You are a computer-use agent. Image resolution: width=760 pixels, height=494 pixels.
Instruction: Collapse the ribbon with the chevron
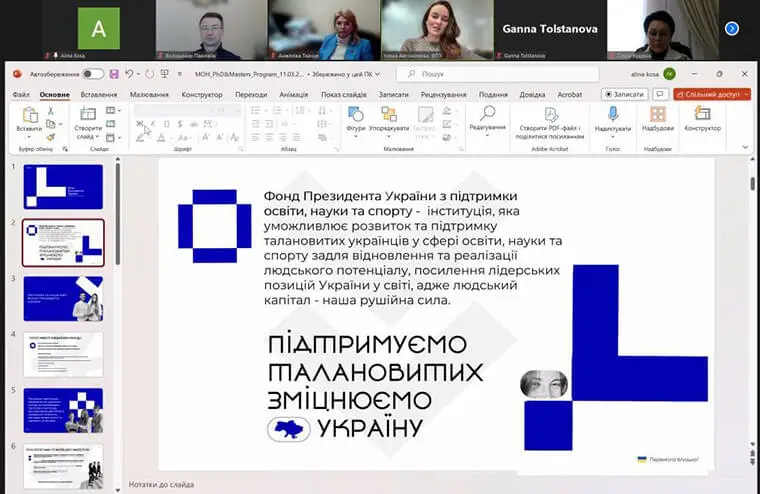[745, 147]
